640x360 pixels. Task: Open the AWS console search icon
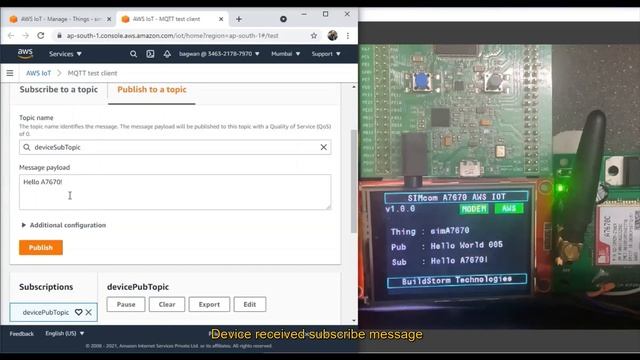click(x=133, y=54)
